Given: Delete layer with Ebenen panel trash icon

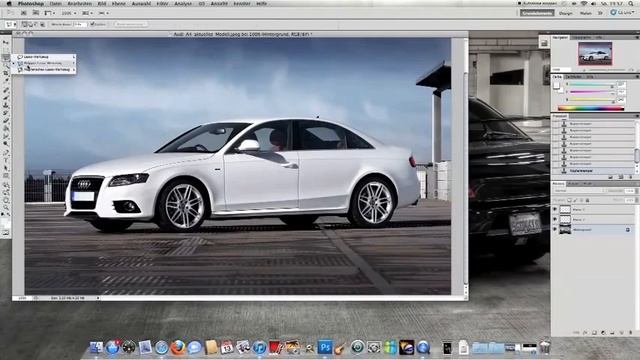Looking at the screenshot, I should [631, 333].
